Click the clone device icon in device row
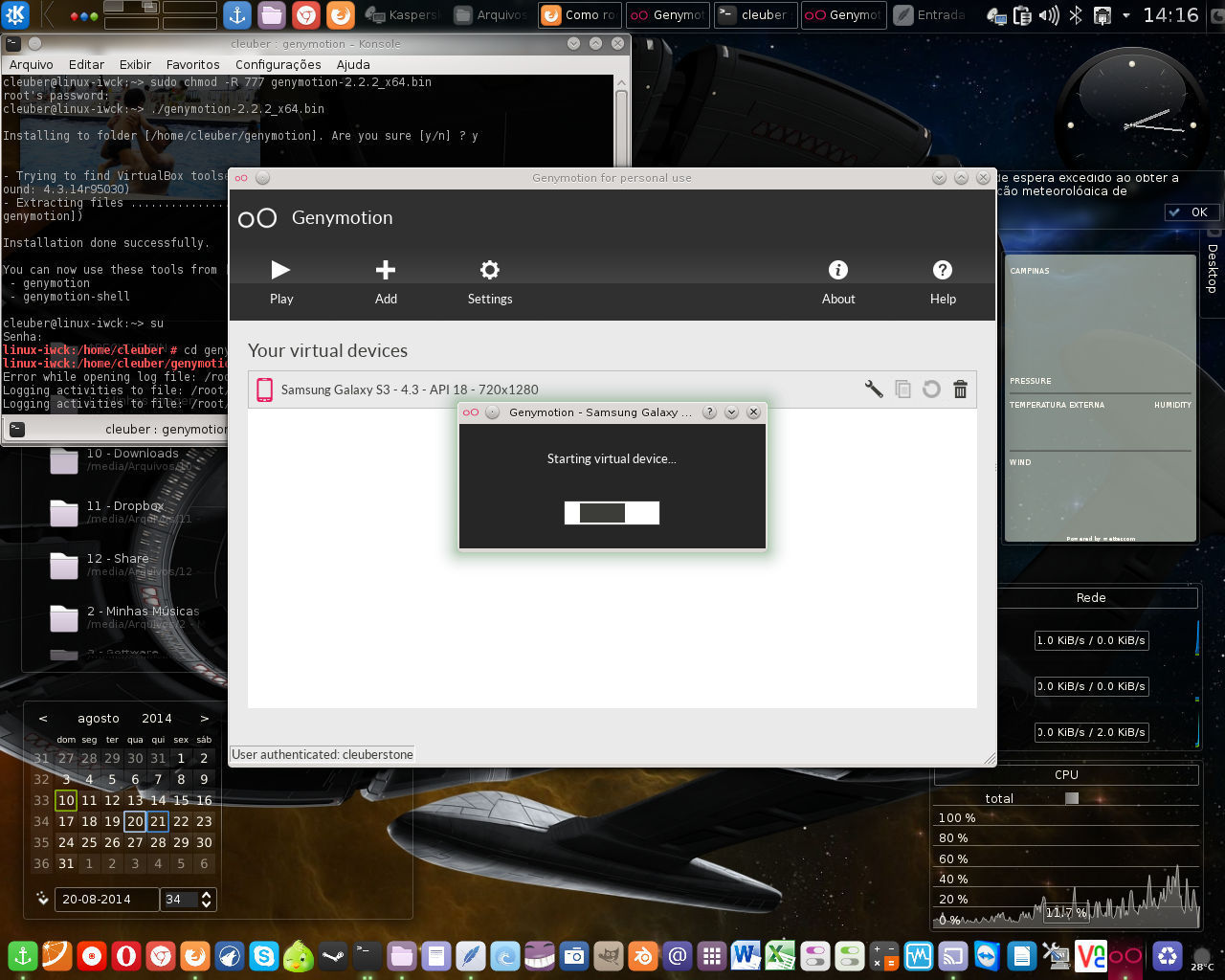1225x980 pixels. pos(902,389)
